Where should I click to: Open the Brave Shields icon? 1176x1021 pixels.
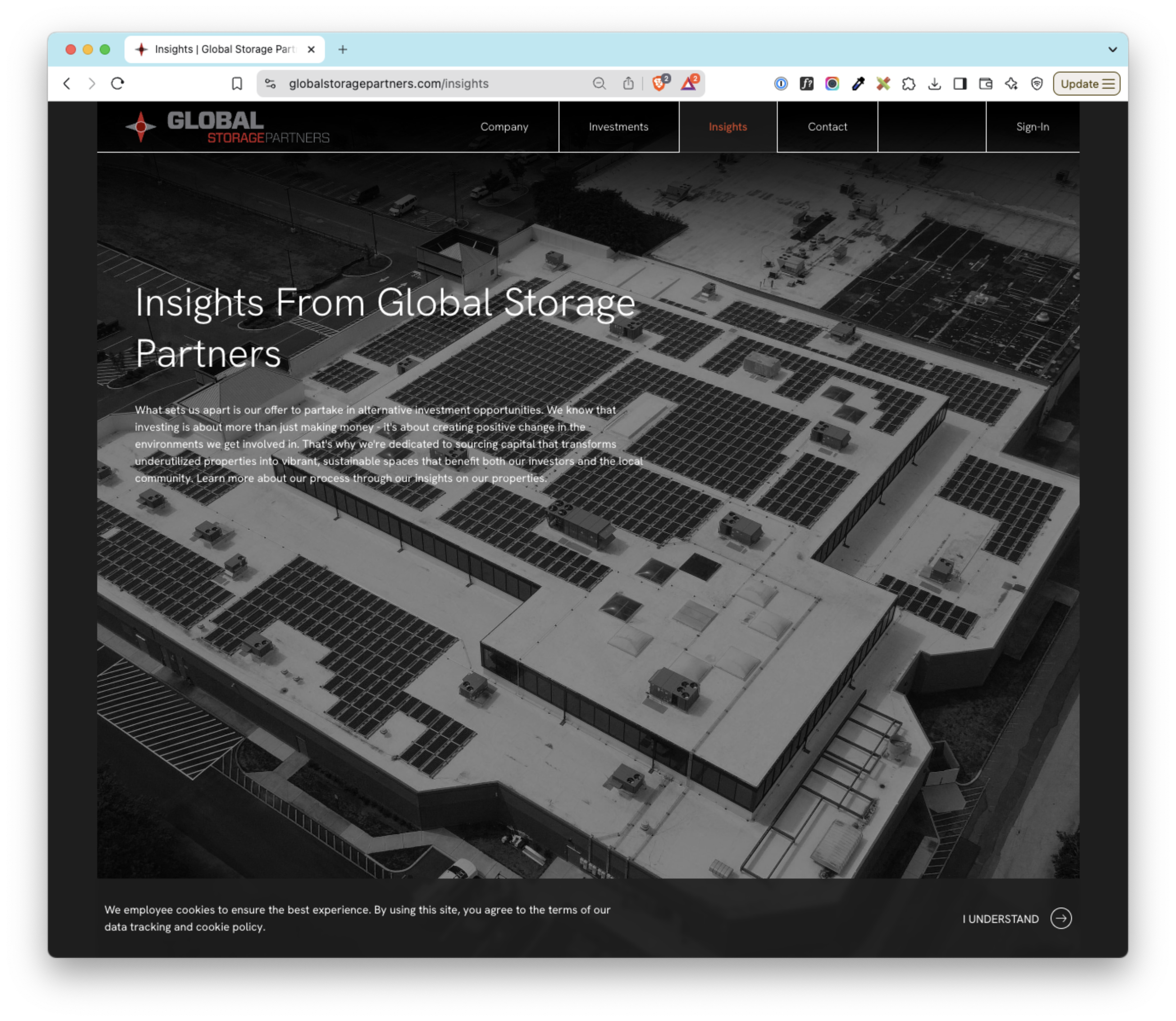pos(660,84)
